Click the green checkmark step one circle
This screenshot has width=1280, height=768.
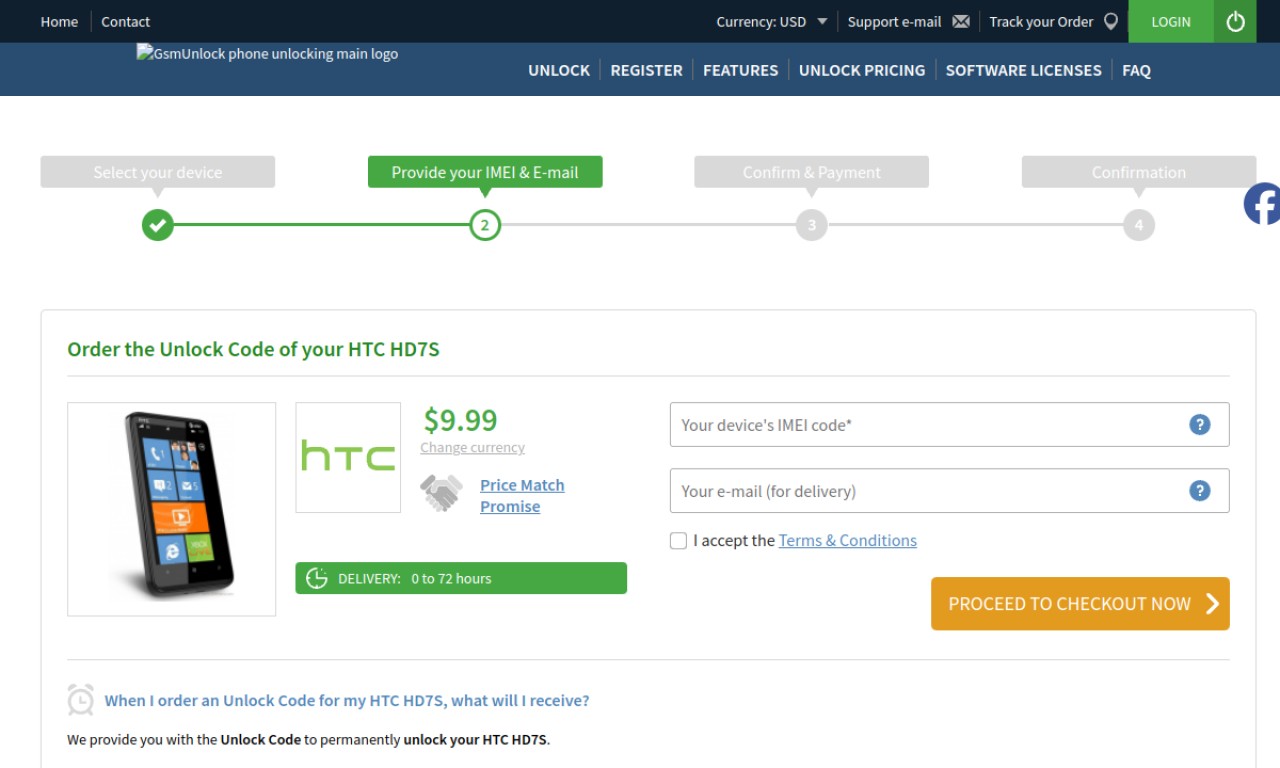coord(157,225)
